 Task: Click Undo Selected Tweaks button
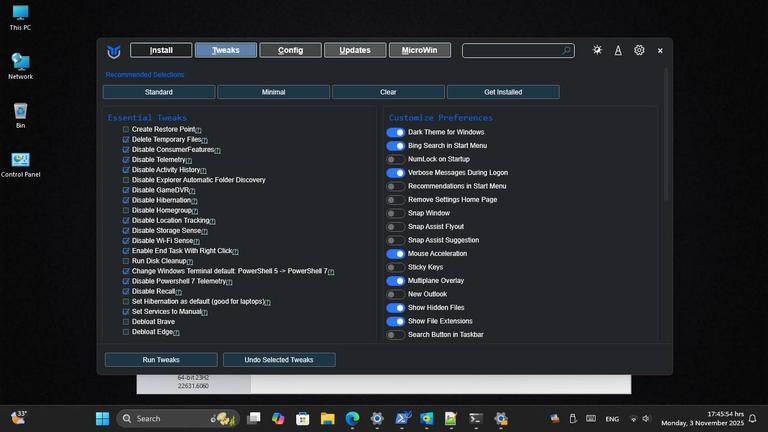click(x=279, y=360)
